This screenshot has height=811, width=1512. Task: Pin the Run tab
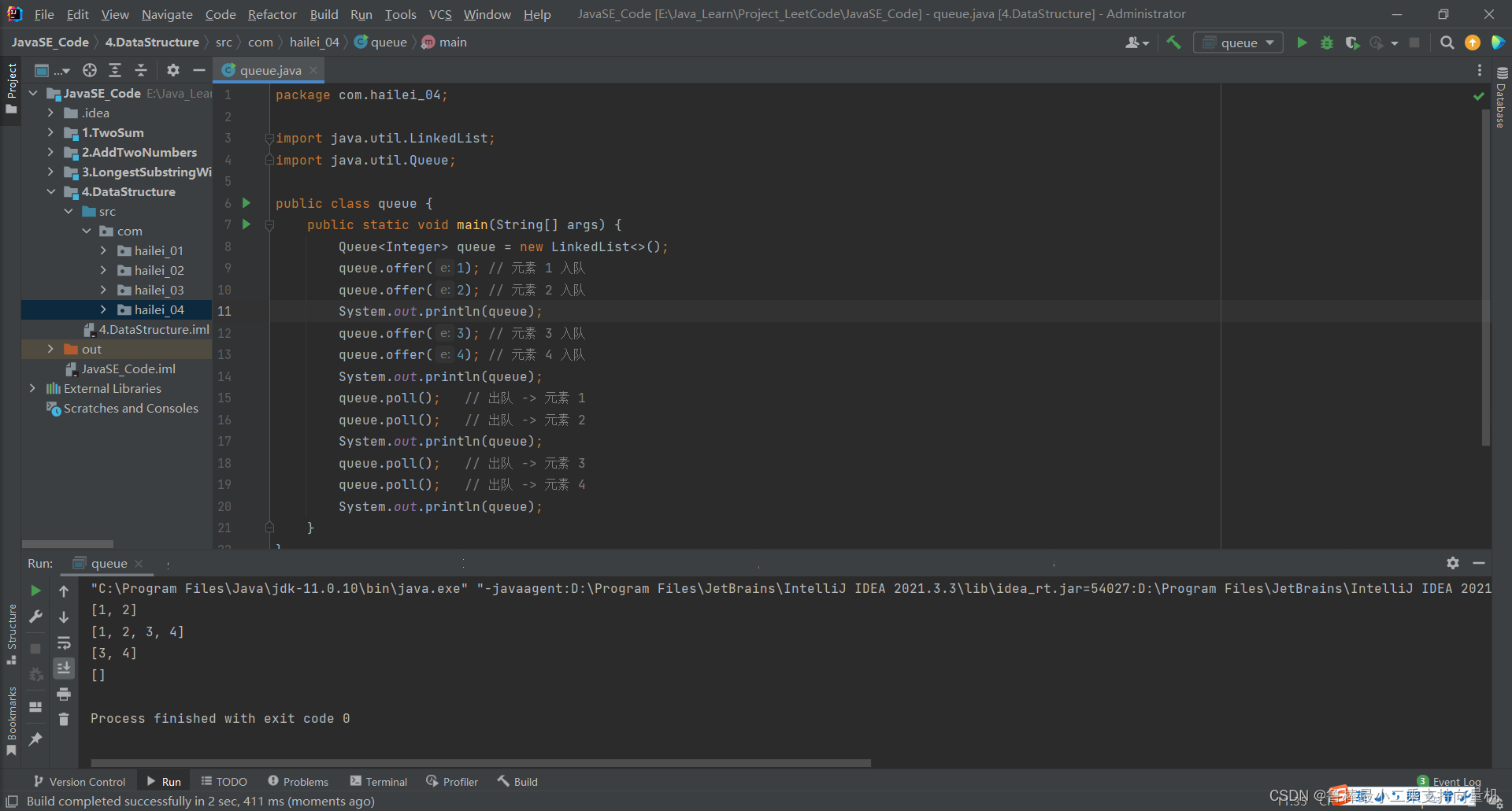tap(35, 739)
